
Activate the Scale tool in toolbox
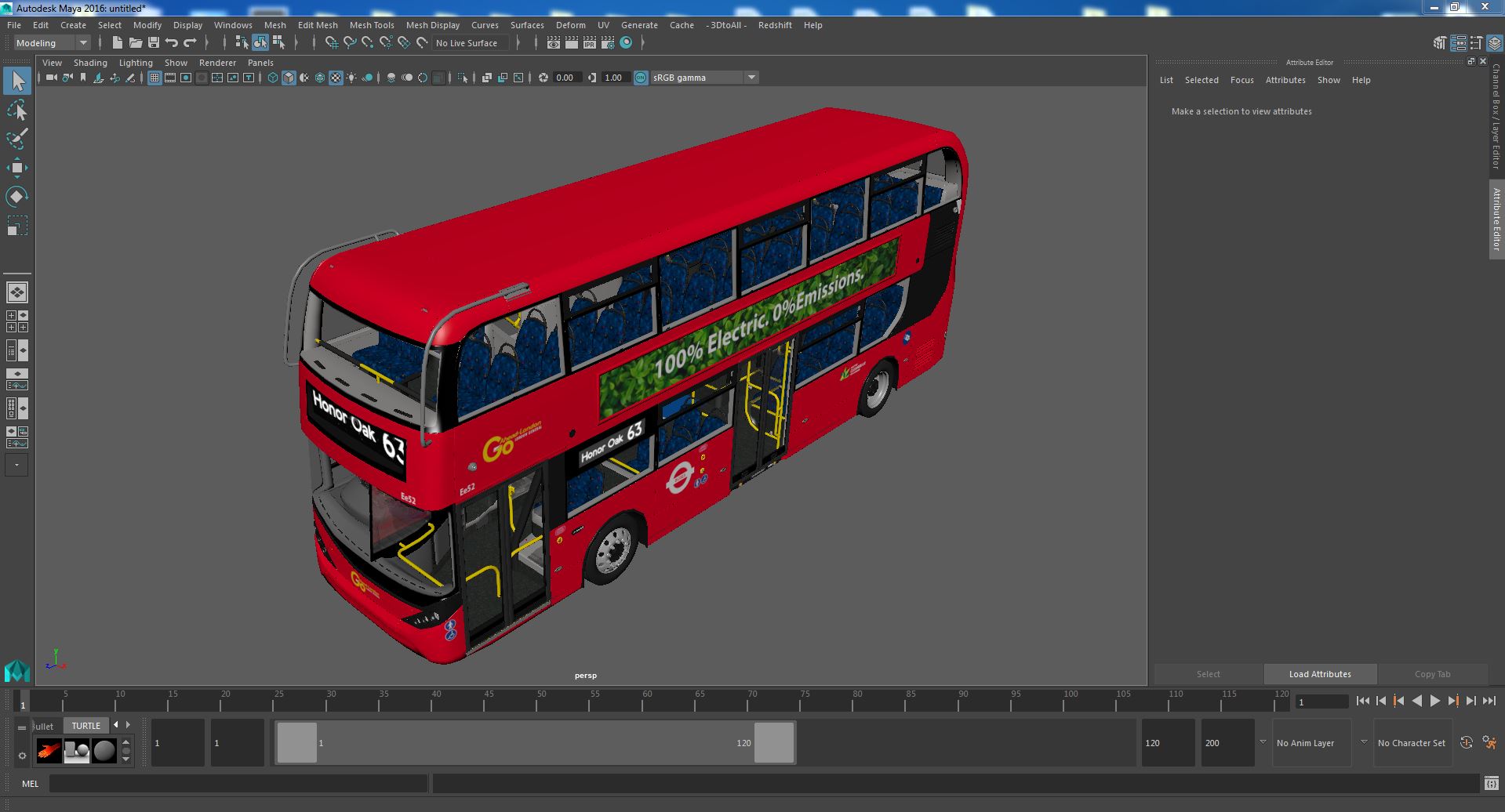[x=17, y=226]
